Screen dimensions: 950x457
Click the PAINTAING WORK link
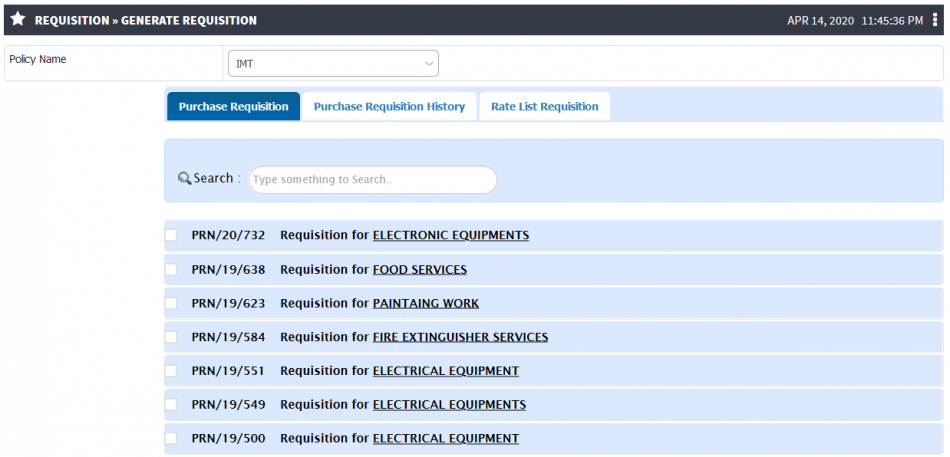coord(426,303)
